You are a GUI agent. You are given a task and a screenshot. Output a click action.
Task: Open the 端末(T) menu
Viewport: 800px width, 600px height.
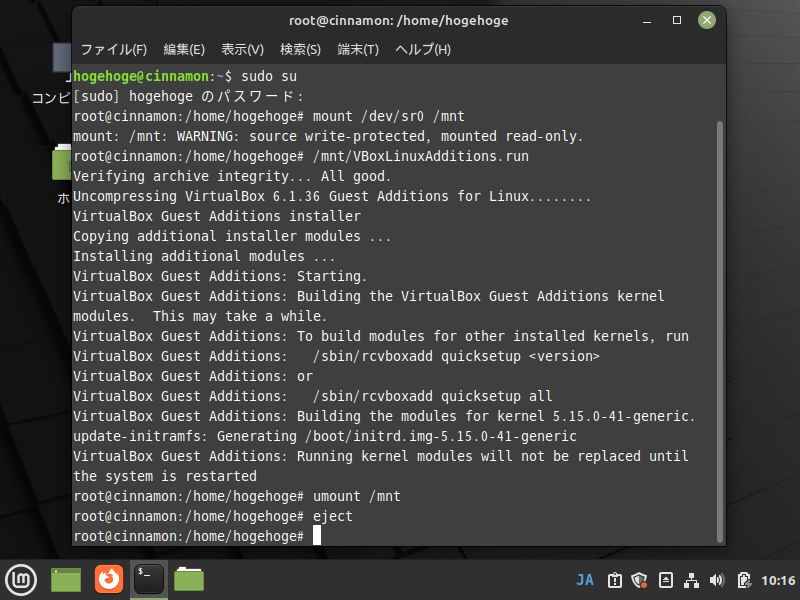[x=358, y=49]
